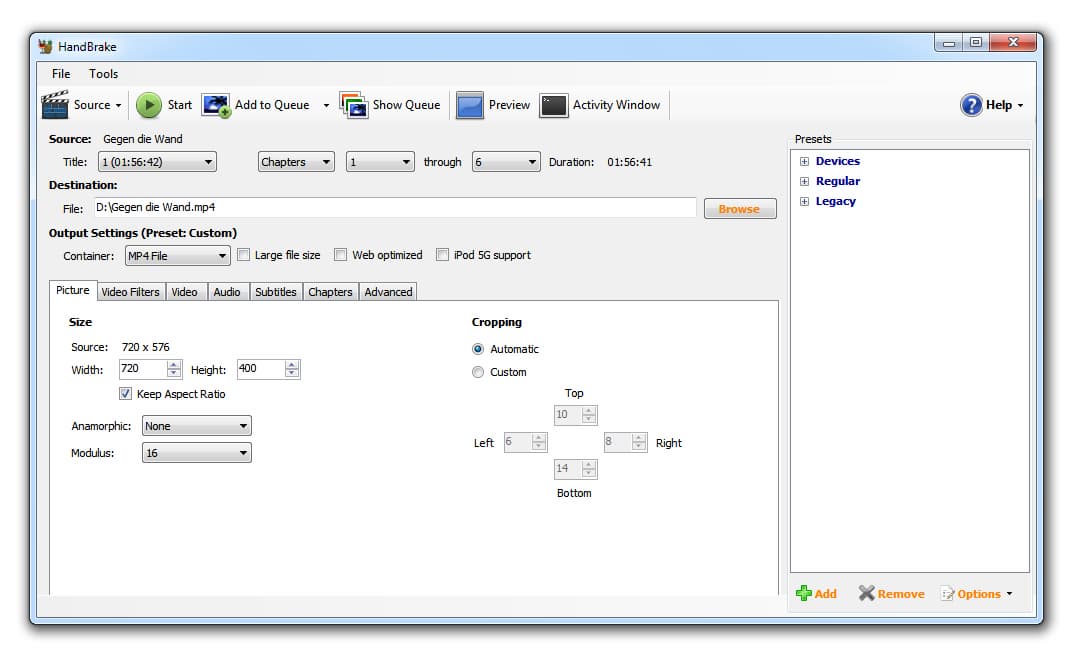Screen dimensions: 1069x658
Task: Click the HandBrake logo in title bar
Action: tap(46, 46)
